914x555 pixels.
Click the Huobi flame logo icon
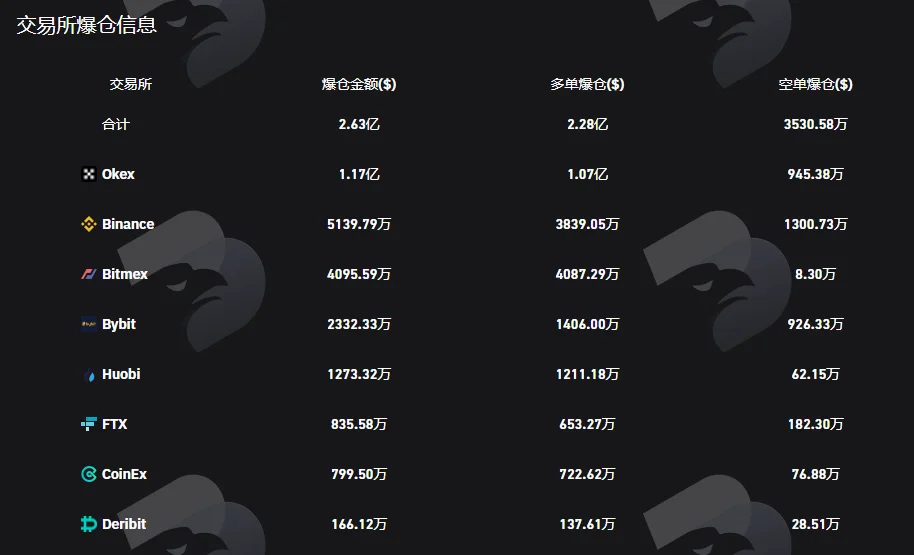pos(89,374)
